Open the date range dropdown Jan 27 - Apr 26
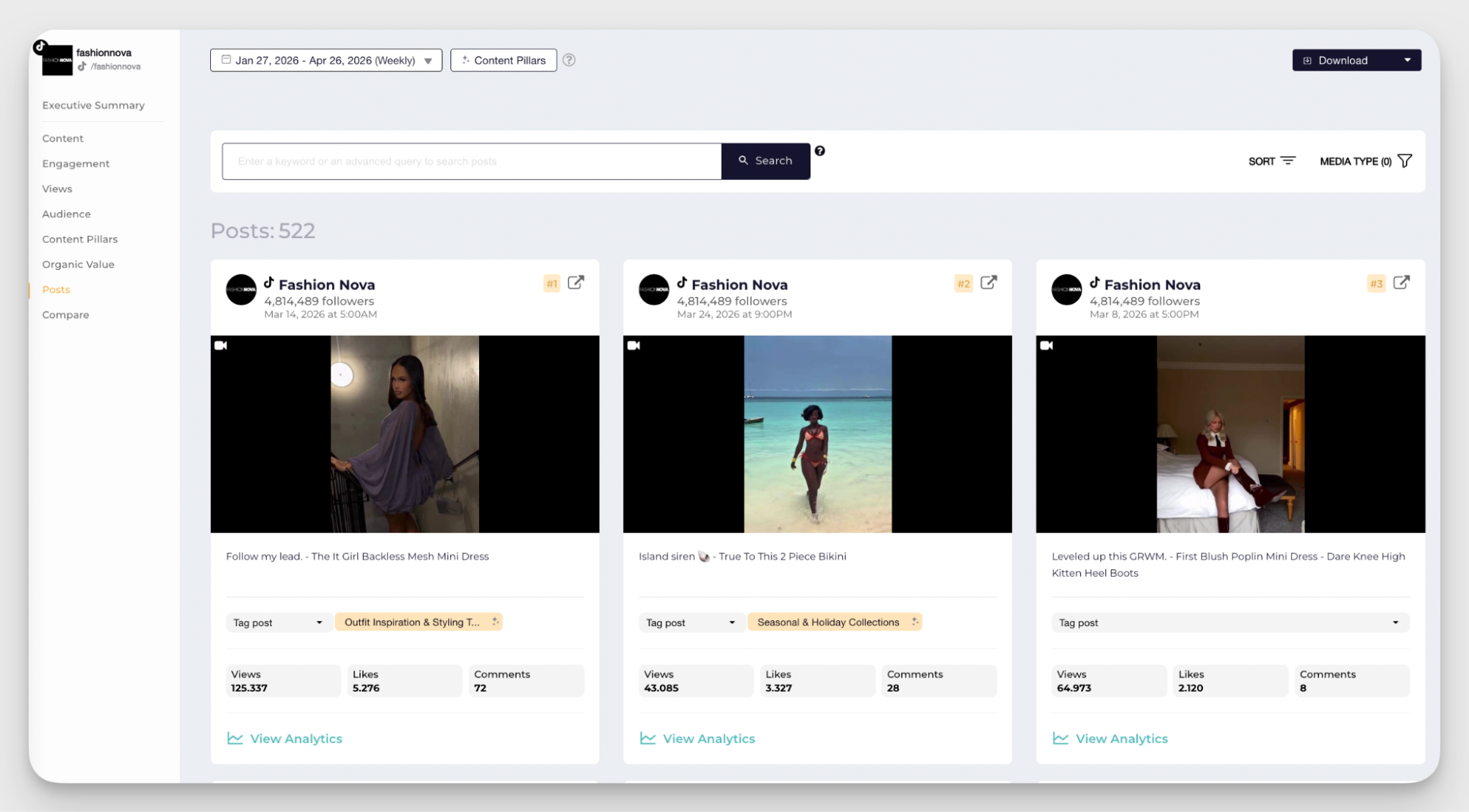Viewport: 1469px width, 812px height. [x=326, y=60]
